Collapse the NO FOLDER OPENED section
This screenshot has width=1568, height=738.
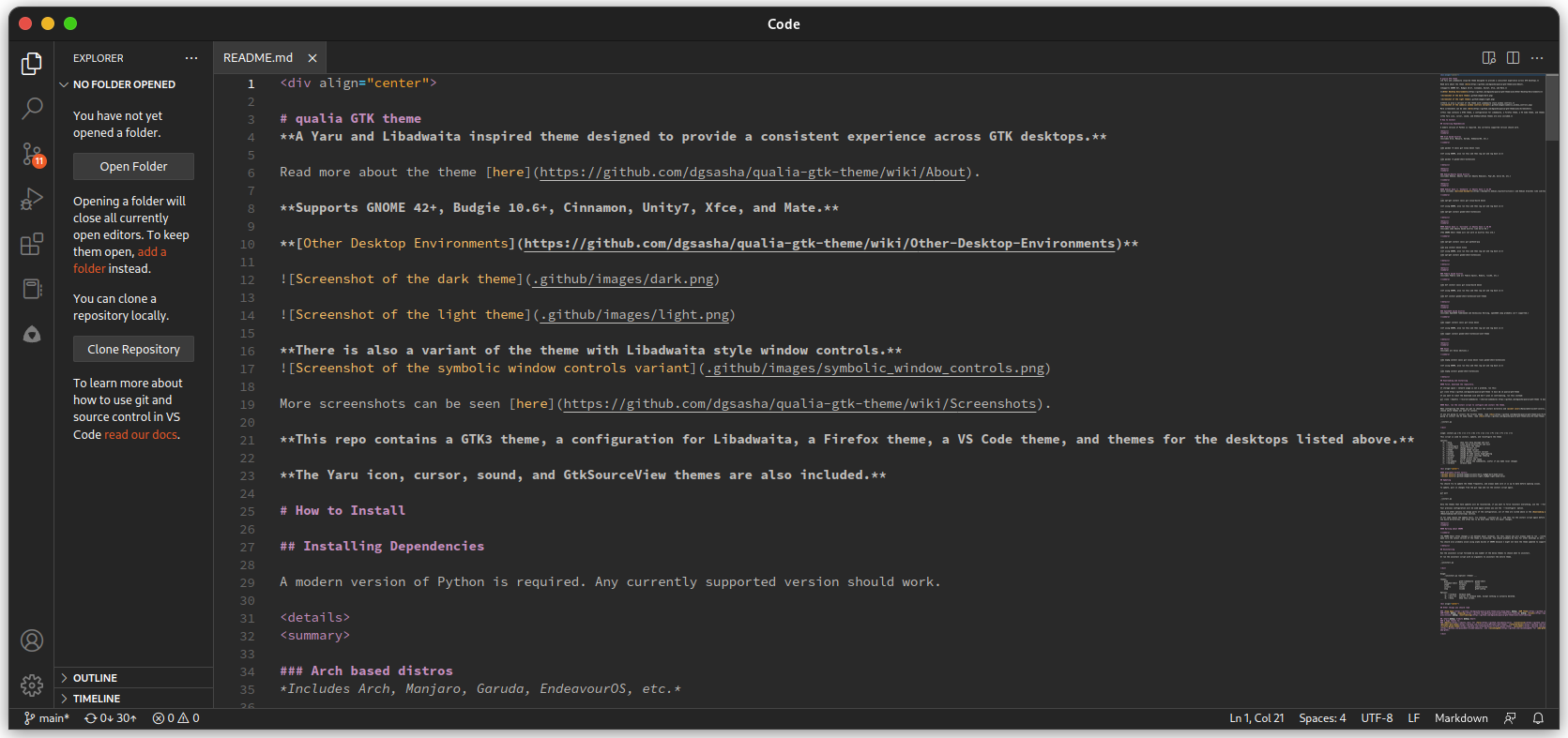point(134,84)
